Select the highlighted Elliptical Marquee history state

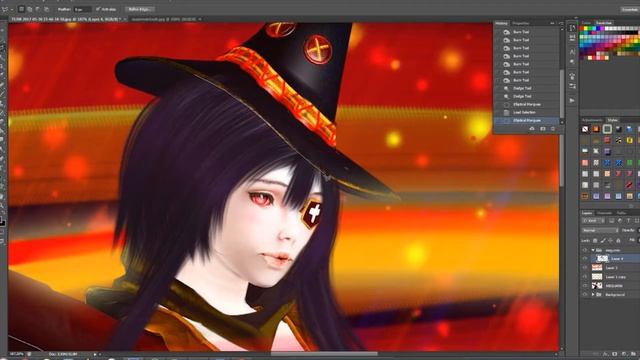coord(526,120)
